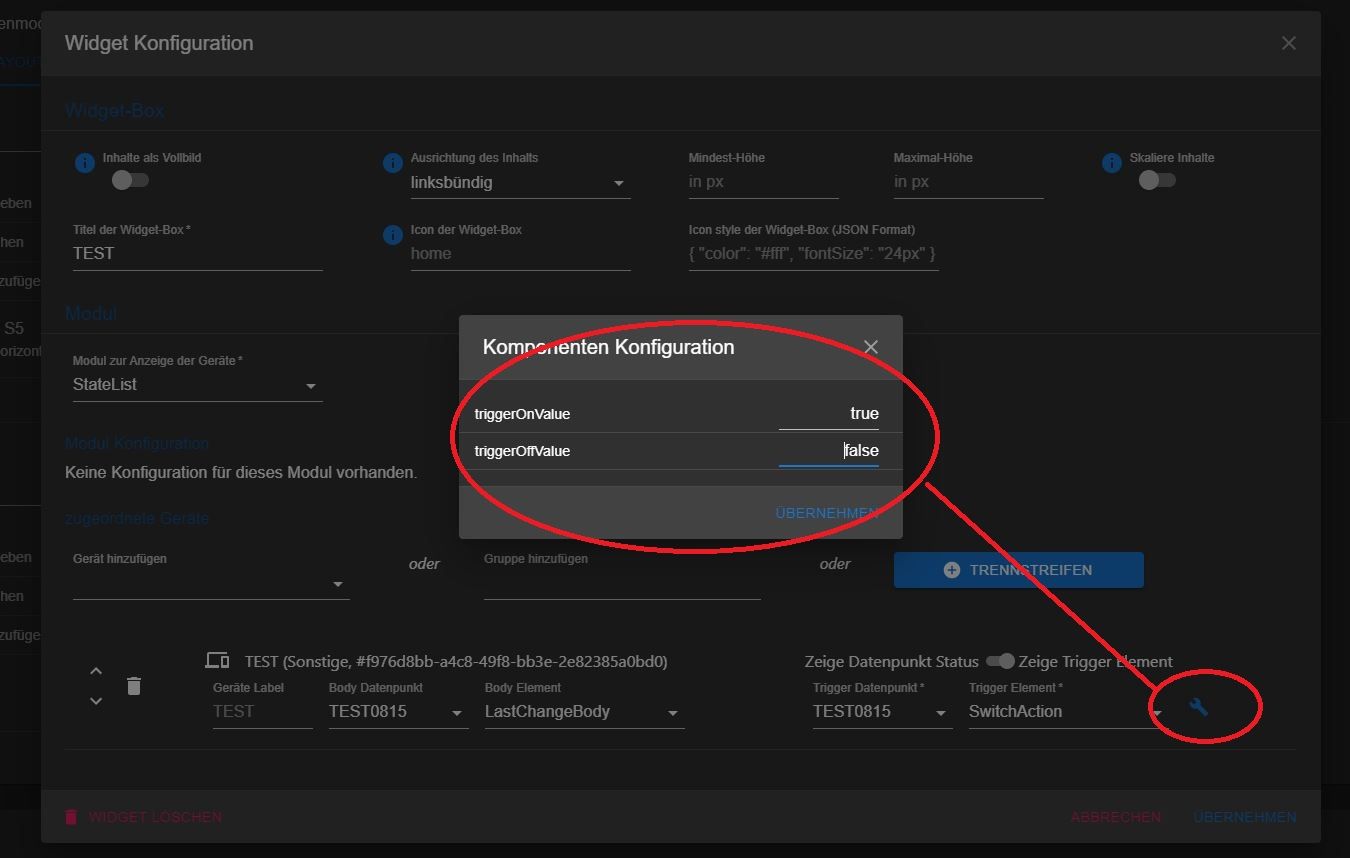1350x858 pixels.
Task: Click ÜBERNEHMEN at bottom of Widget Konfiguration
Action: tap(1245, 817)
